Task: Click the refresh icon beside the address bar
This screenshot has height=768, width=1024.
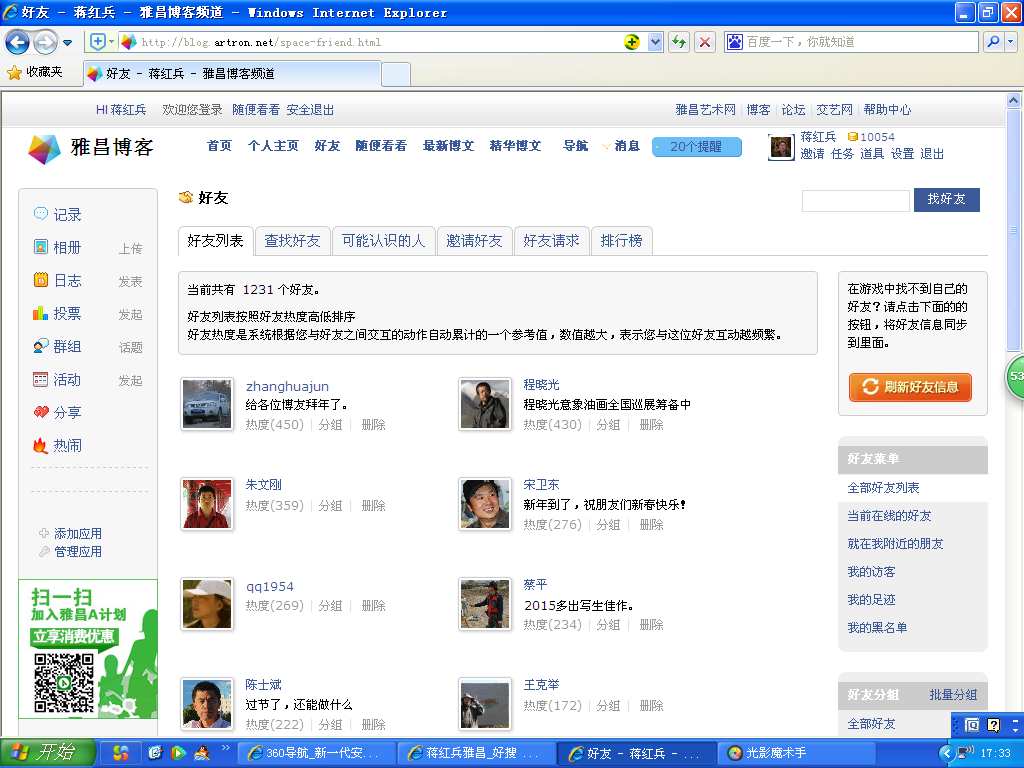Action: coord(679,42)
